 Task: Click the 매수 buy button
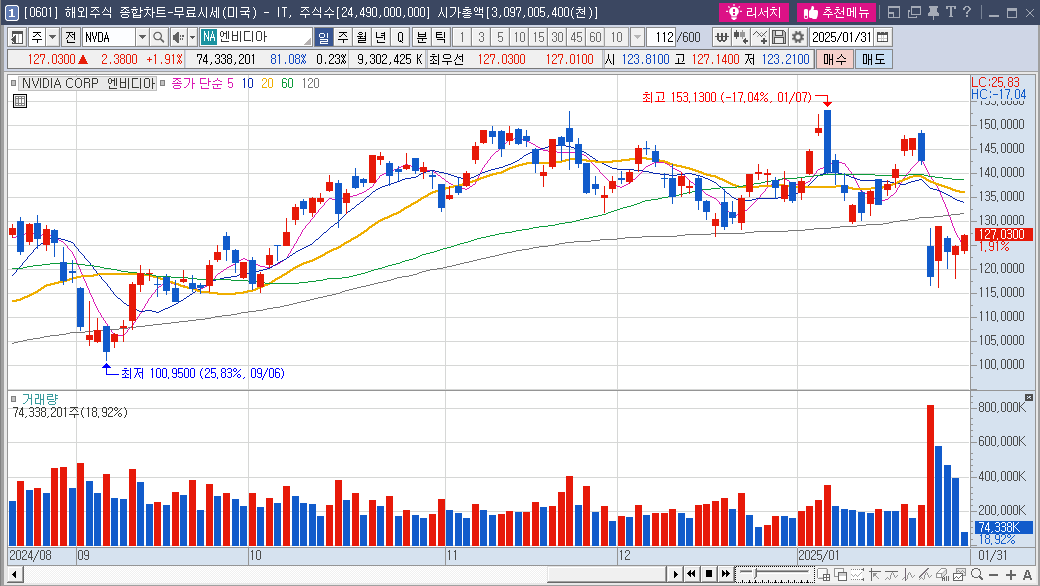835,60
